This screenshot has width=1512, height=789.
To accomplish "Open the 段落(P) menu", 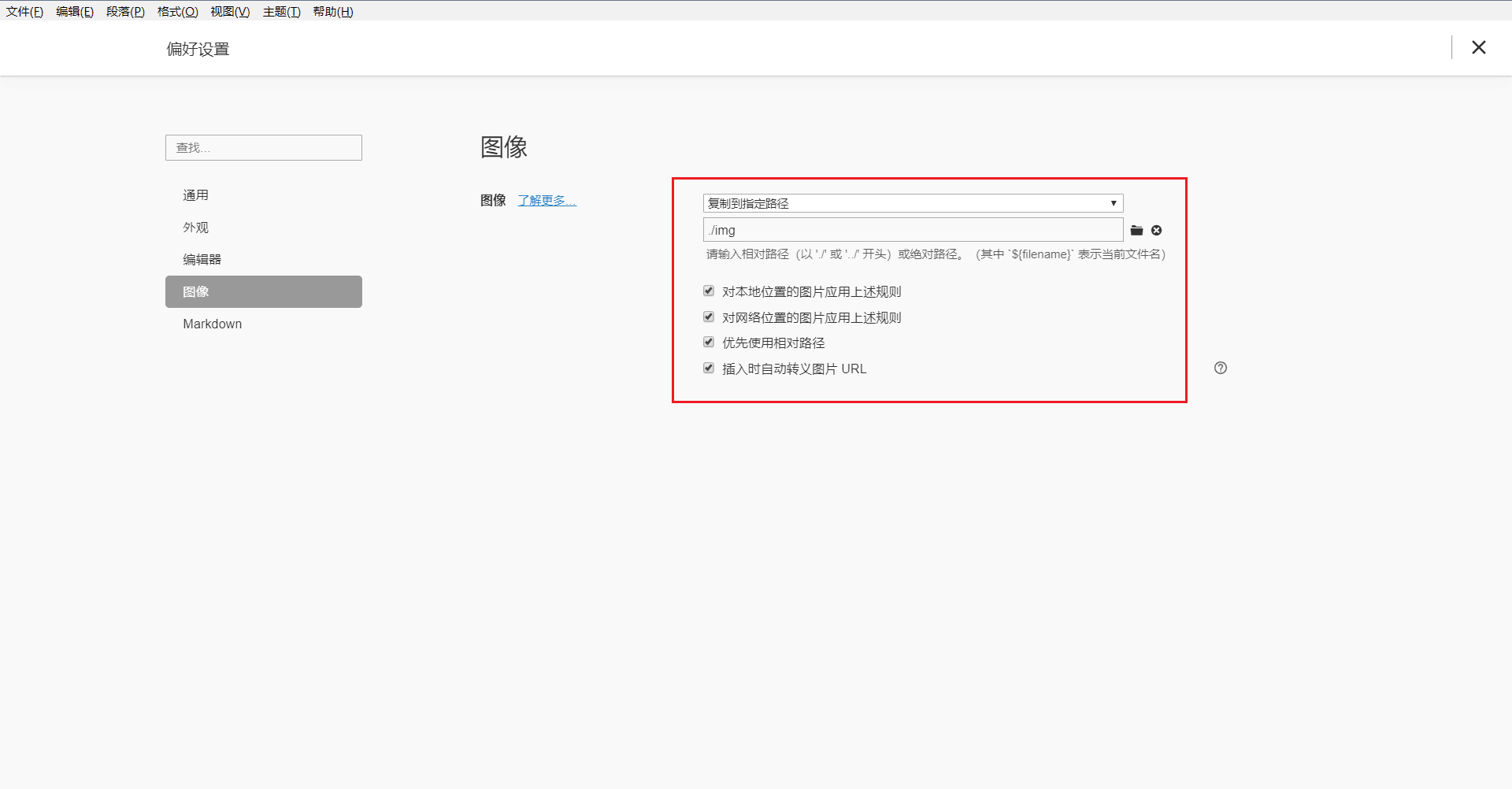I will click(x=125, y=12).
